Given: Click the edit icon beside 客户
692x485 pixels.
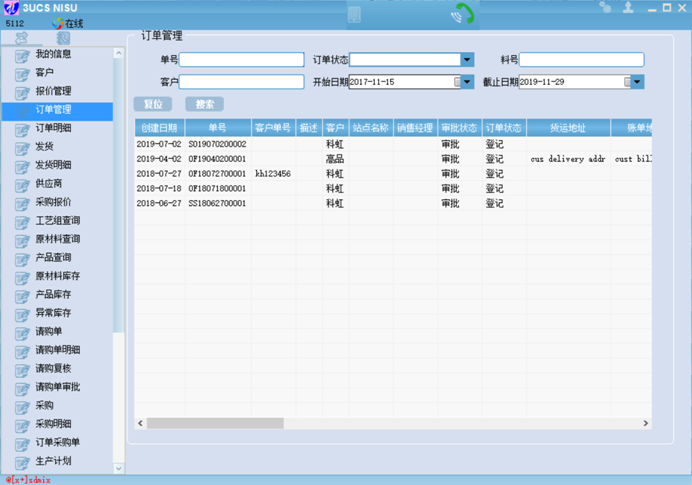Looking at the screenshot, I should coord(22,74).
